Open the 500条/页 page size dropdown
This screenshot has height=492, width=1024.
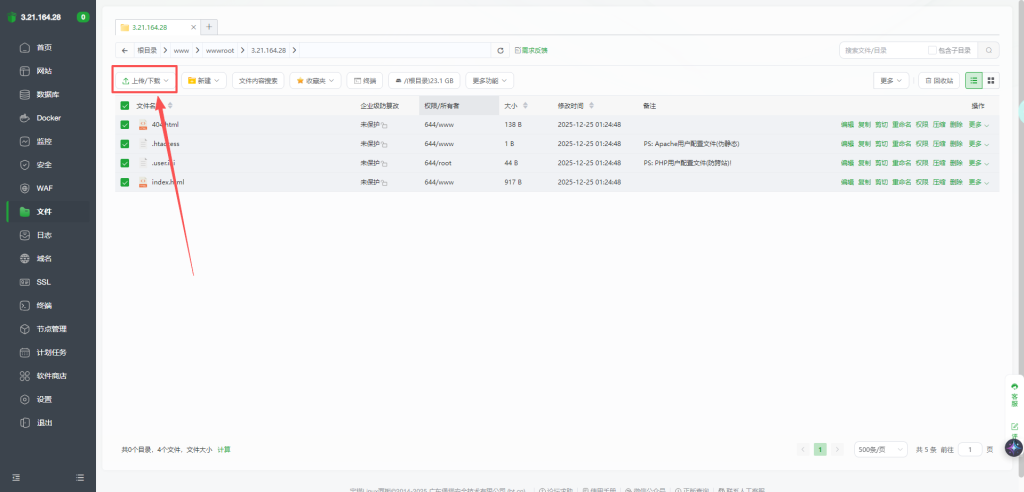click(881, 450)
